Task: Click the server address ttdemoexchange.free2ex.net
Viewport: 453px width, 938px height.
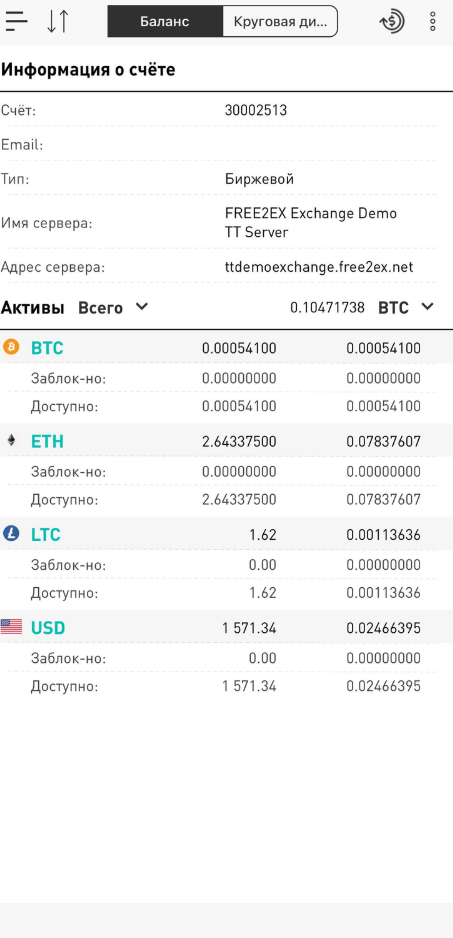Action: 319,267
